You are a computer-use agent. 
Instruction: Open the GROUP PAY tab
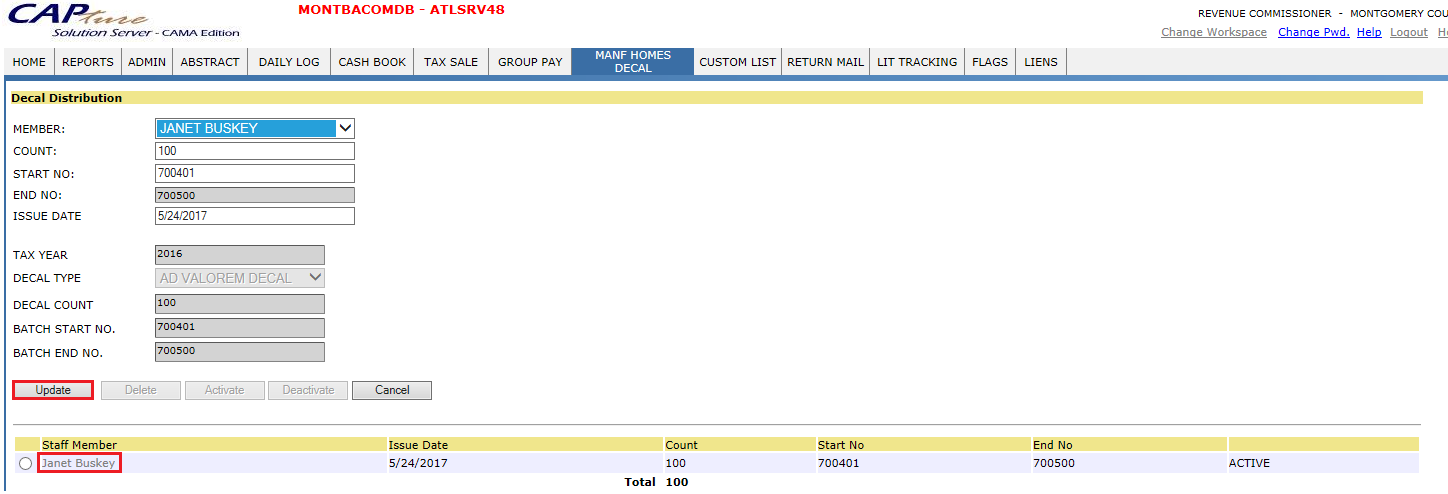pos(530,62)
